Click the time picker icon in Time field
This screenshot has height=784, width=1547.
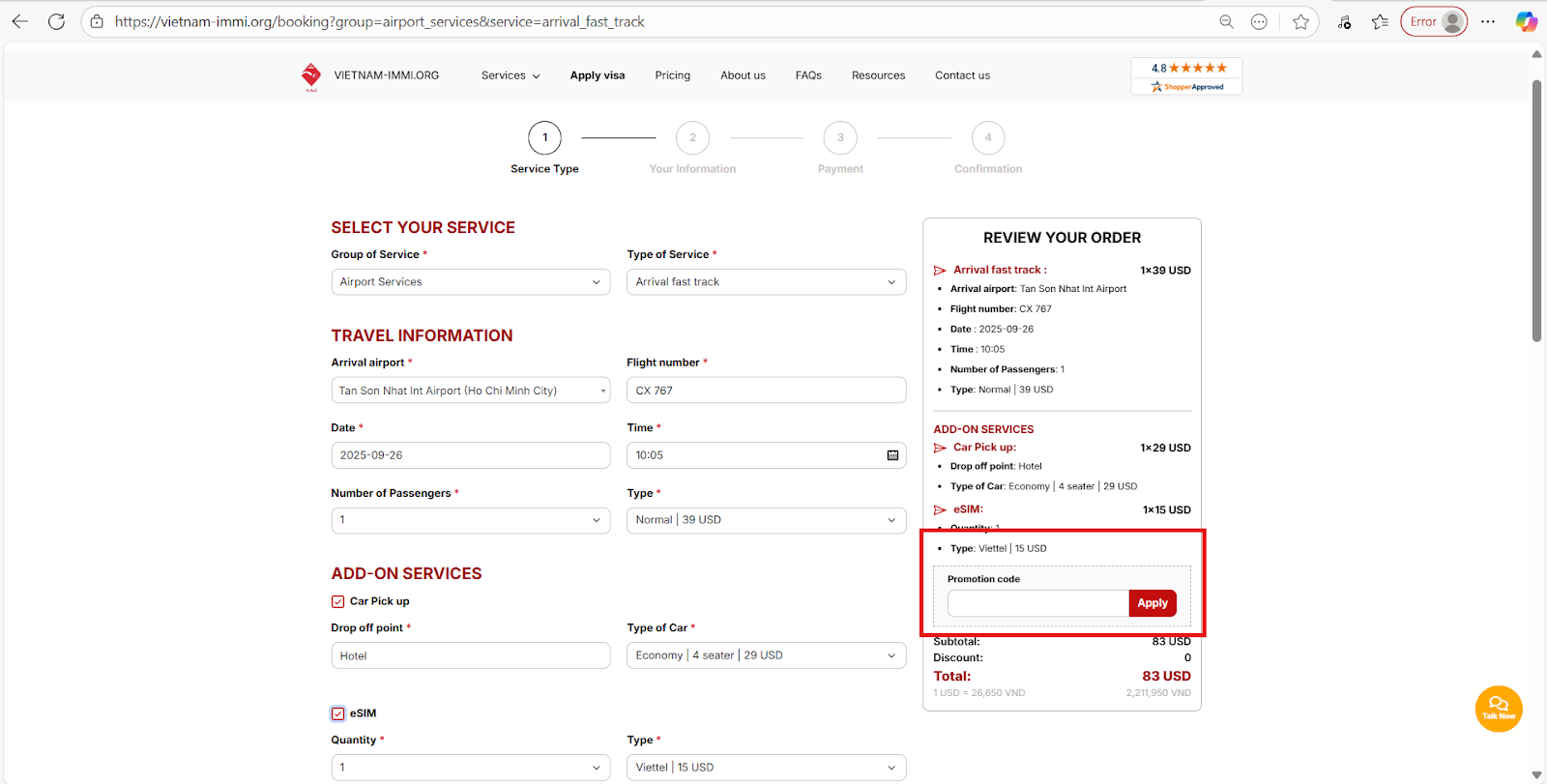(892, 455)
